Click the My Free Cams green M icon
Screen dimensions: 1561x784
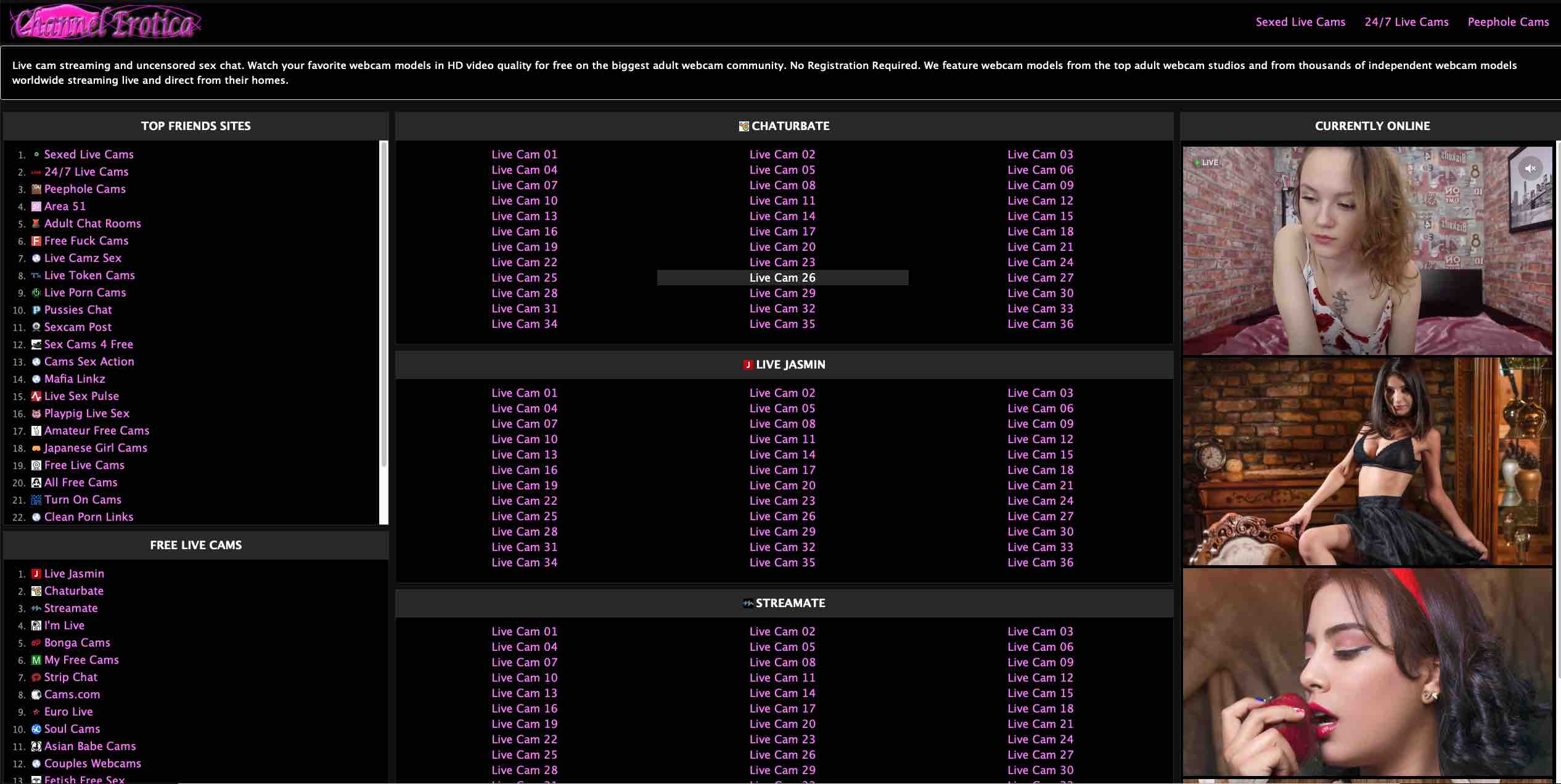click(x=36, y=660)
